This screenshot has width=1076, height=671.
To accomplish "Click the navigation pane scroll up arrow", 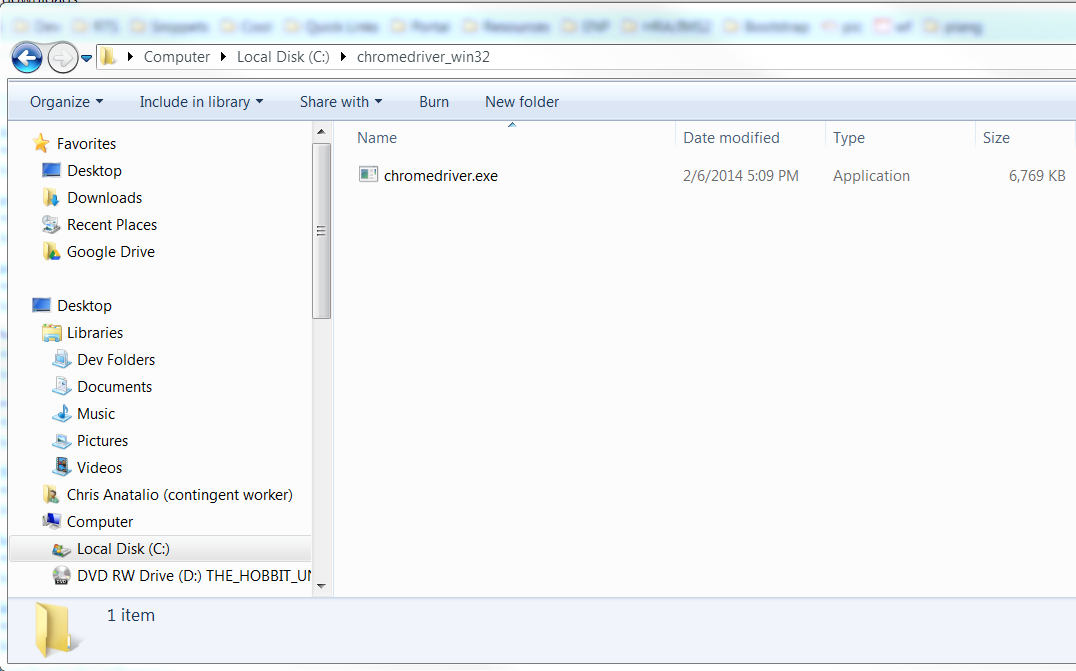I will click(321, 132).
